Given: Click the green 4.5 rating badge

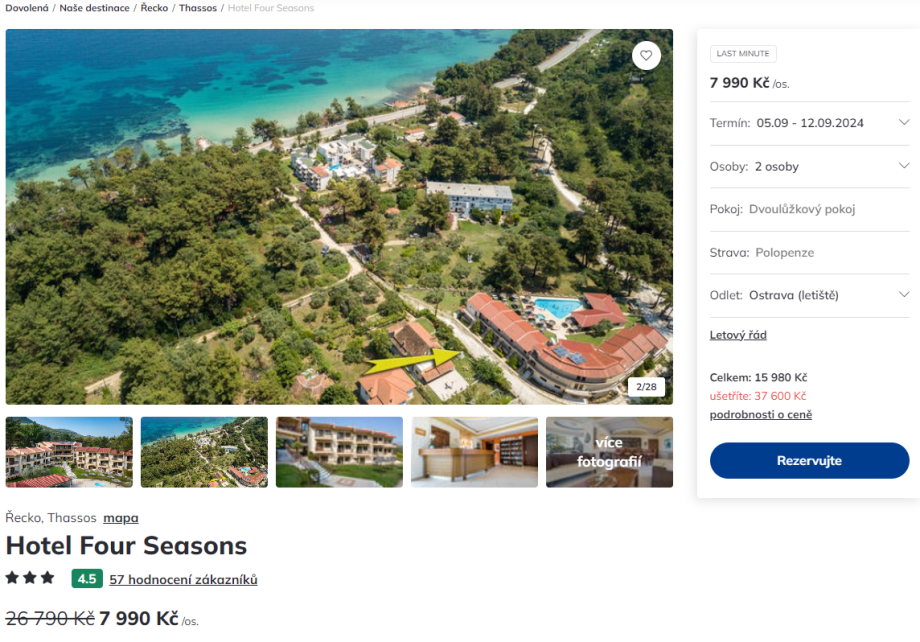Looking at the screenshot, I should point(87,578).
